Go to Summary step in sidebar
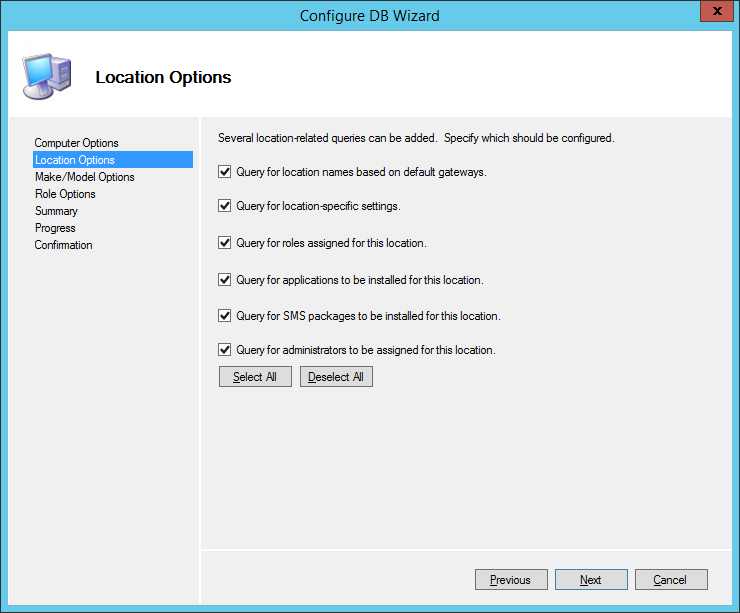This screenshot has width=740, height=613. click(56, 211)
